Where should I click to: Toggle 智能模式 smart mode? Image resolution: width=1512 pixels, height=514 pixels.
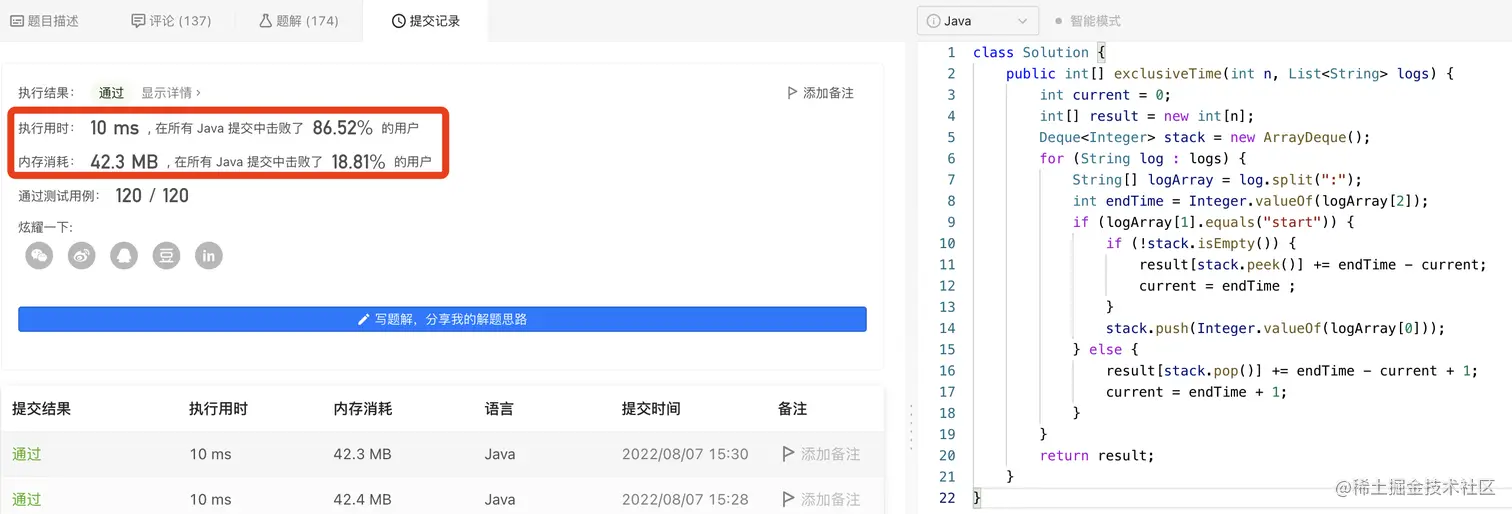point(1088,20)
